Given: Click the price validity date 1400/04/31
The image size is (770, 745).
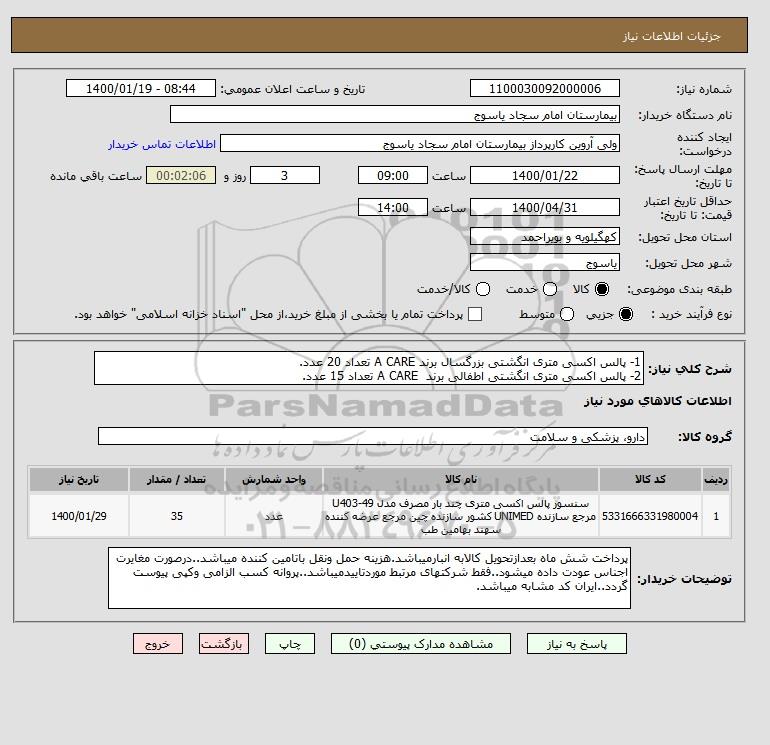Looking at the screenshot, I should [x=545, y=208].
